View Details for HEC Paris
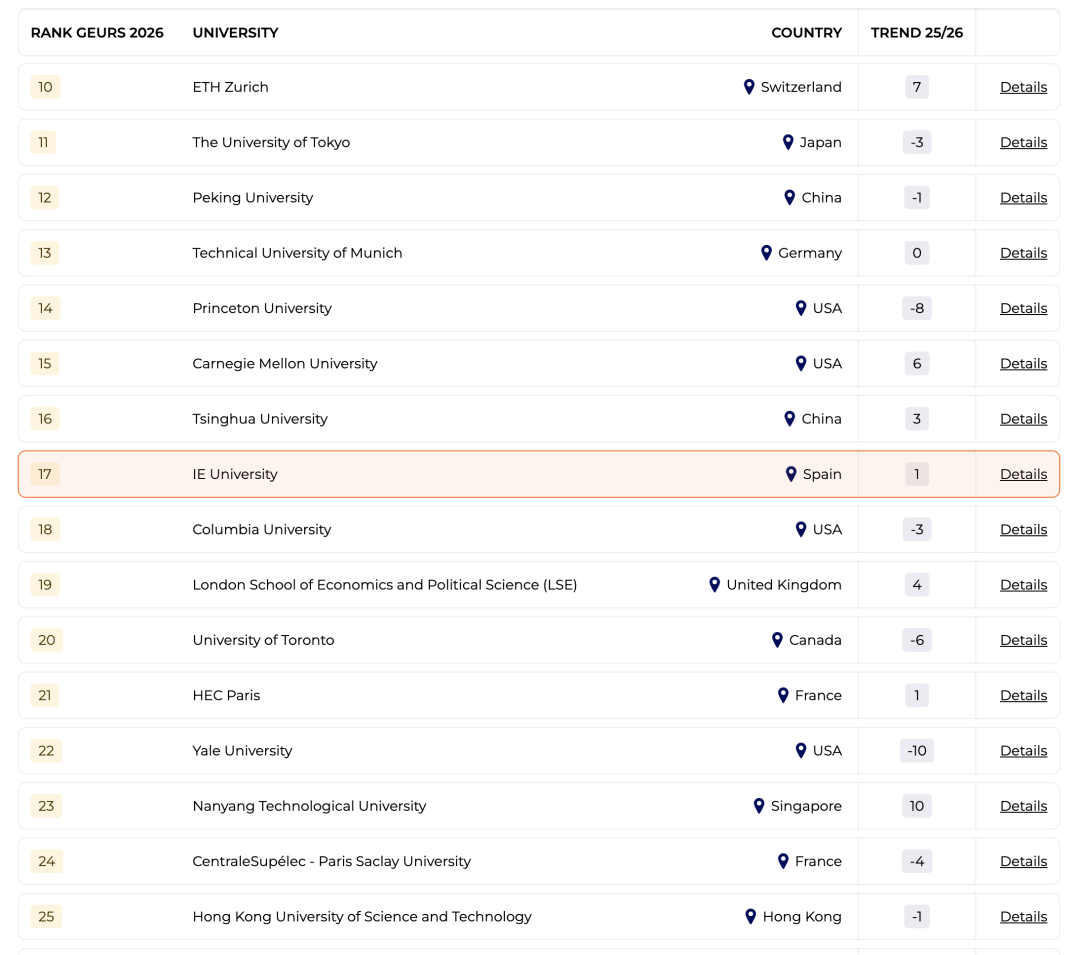The image size is (1080, 955). tap(1023, 695)
